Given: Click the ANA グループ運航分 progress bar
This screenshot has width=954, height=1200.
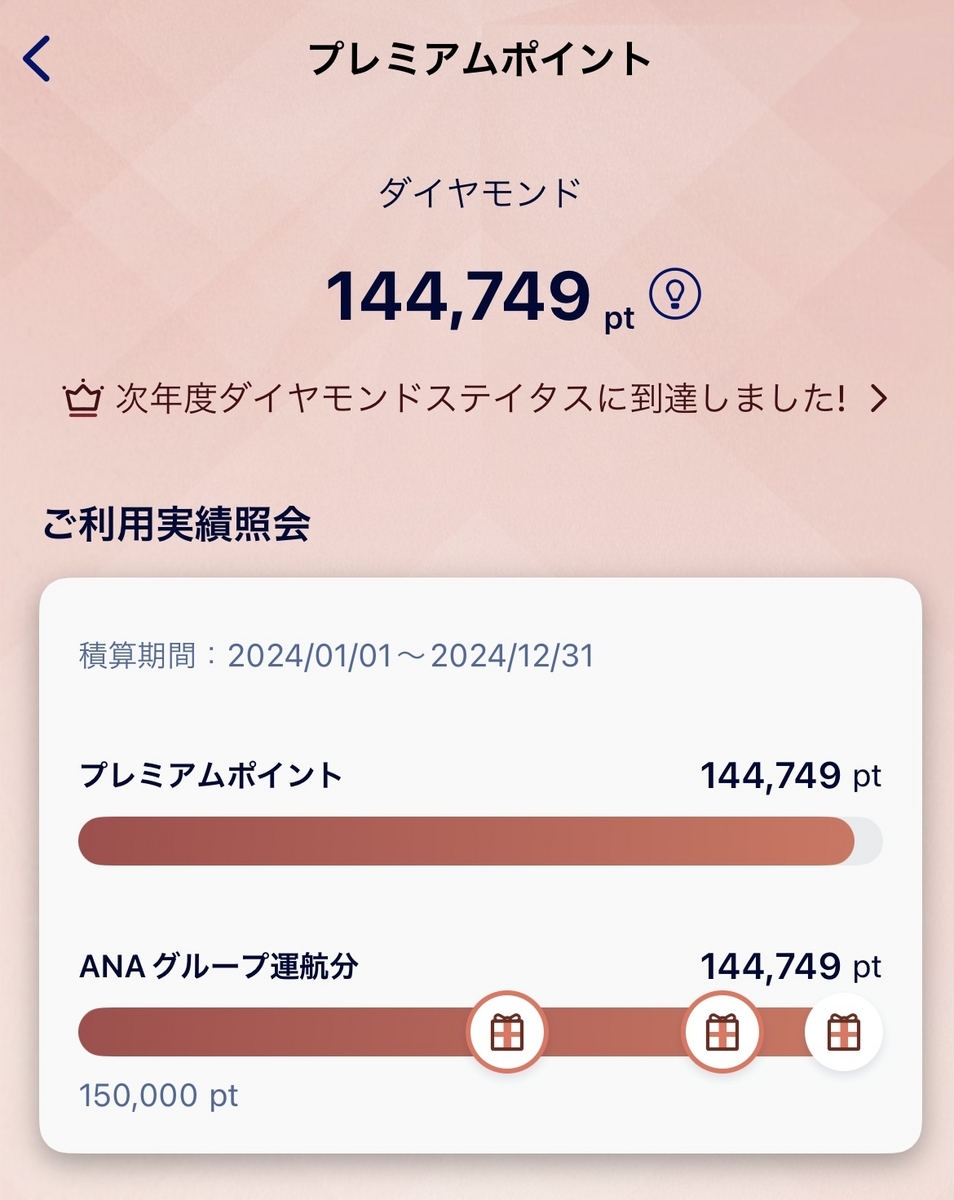Looking at the screenshot, I should (x=480, y=1031).
